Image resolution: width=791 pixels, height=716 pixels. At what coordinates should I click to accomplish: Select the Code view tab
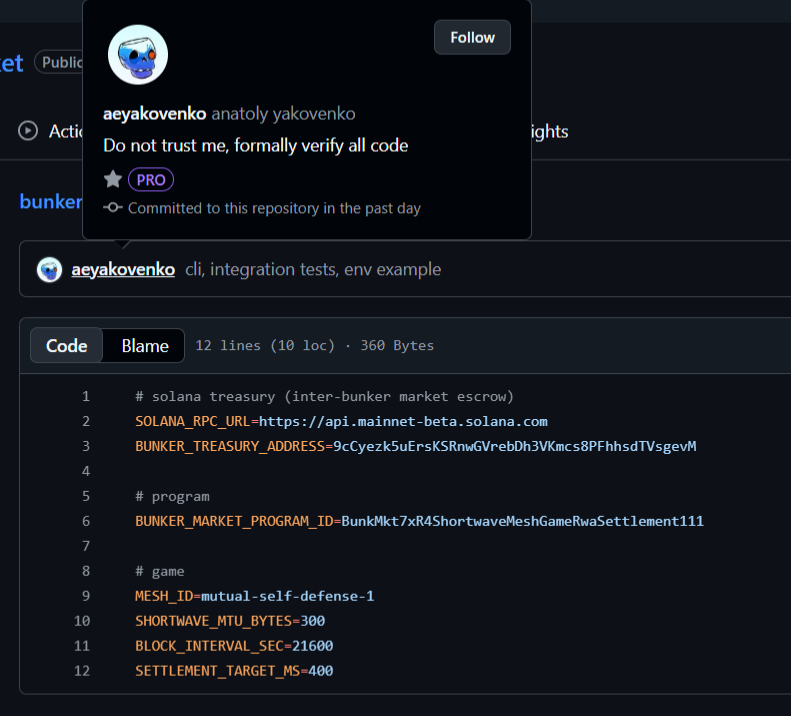pos(67,346)
